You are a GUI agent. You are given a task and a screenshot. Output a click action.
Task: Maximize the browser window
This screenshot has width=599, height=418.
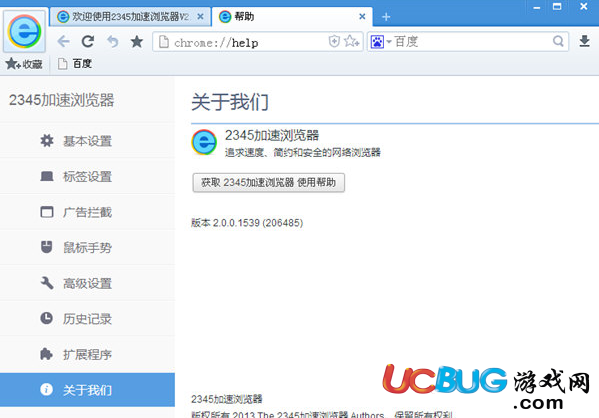(557, 6)
